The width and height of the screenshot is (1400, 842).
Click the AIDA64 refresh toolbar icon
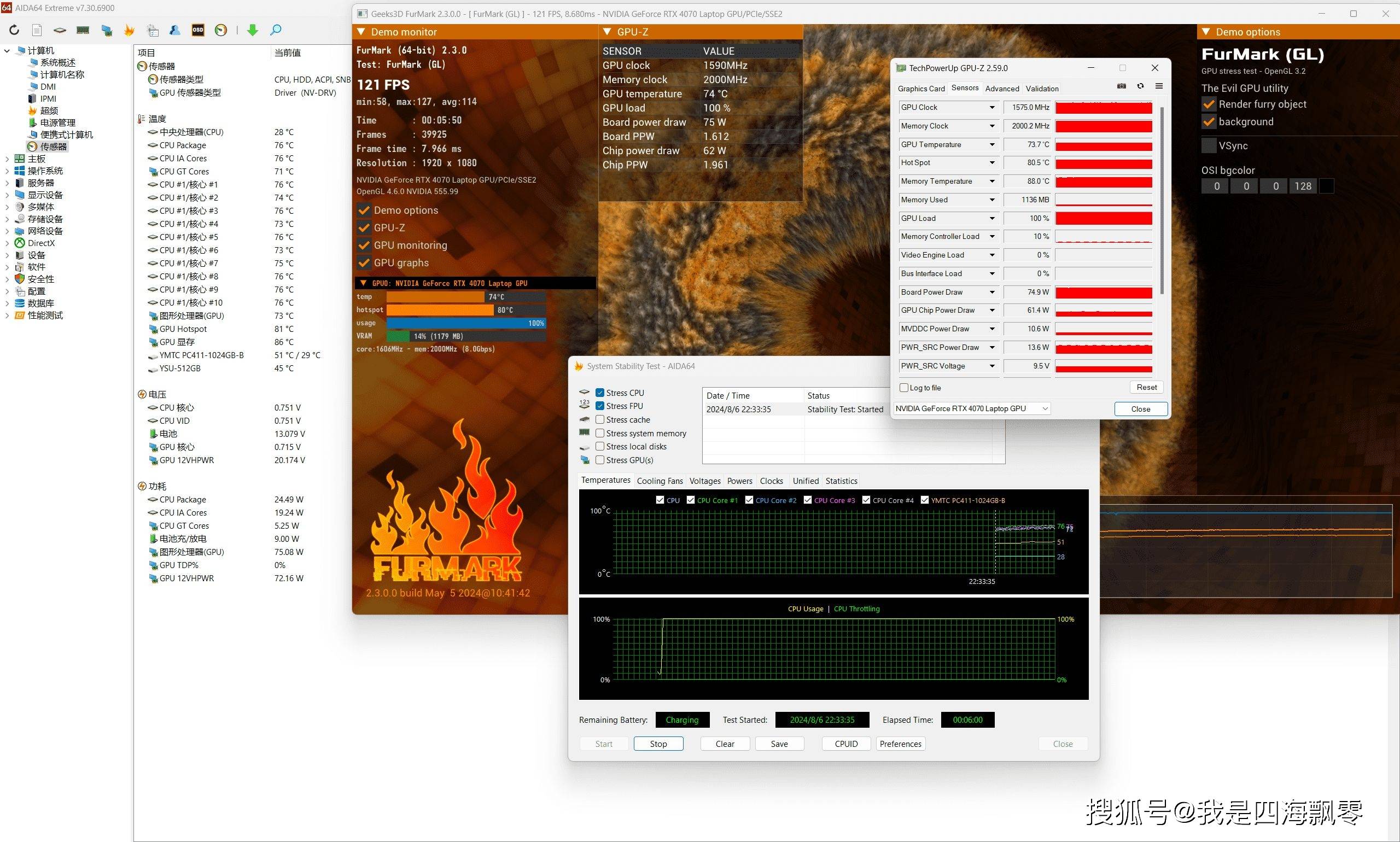pos(14,30)
